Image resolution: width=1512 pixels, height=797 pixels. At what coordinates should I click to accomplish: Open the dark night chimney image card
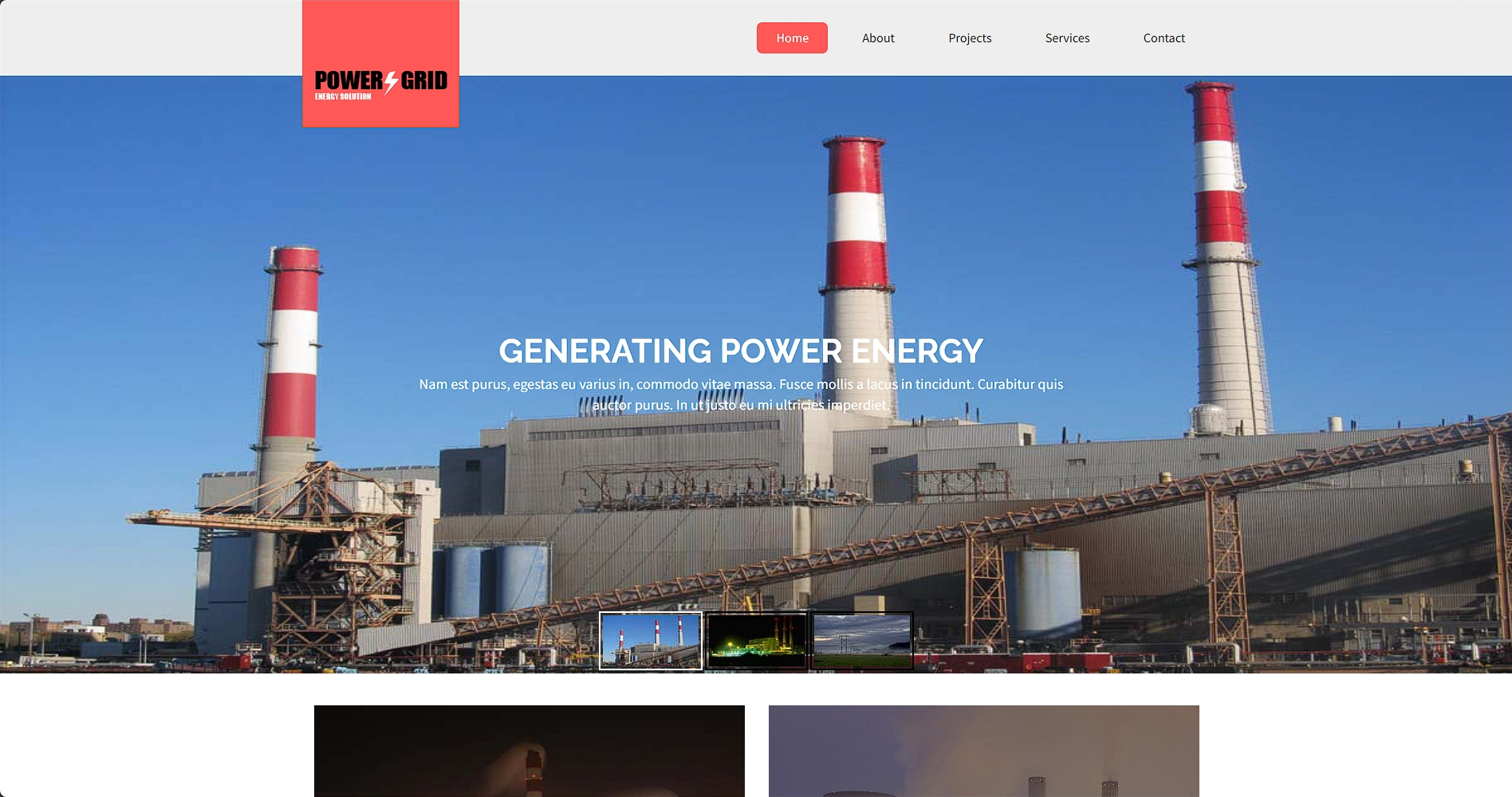point(530,751)
